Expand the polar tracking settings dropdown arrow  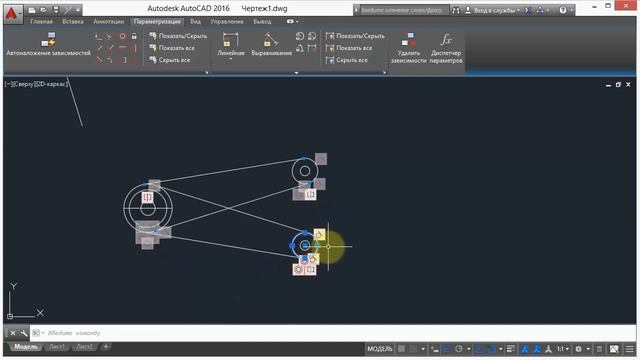tap(468, 349)
